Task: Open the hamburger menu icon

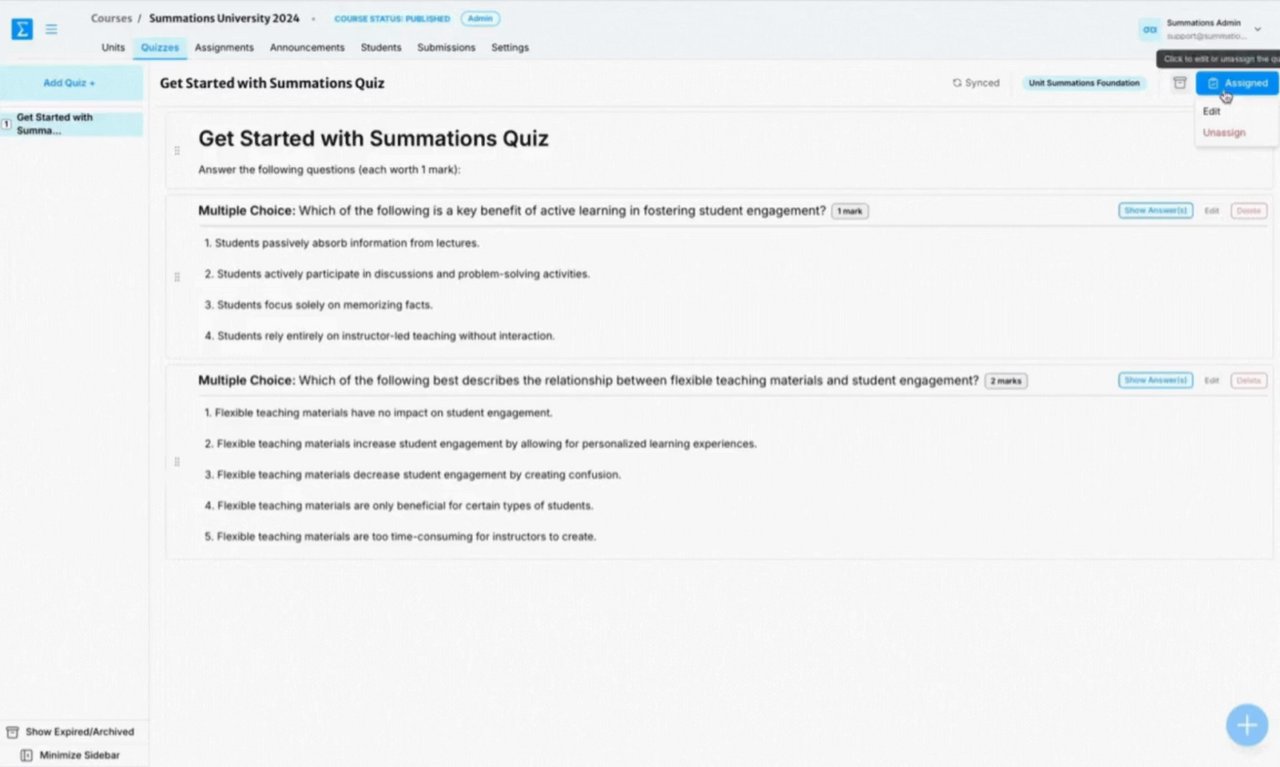Action: pos(51,29)
